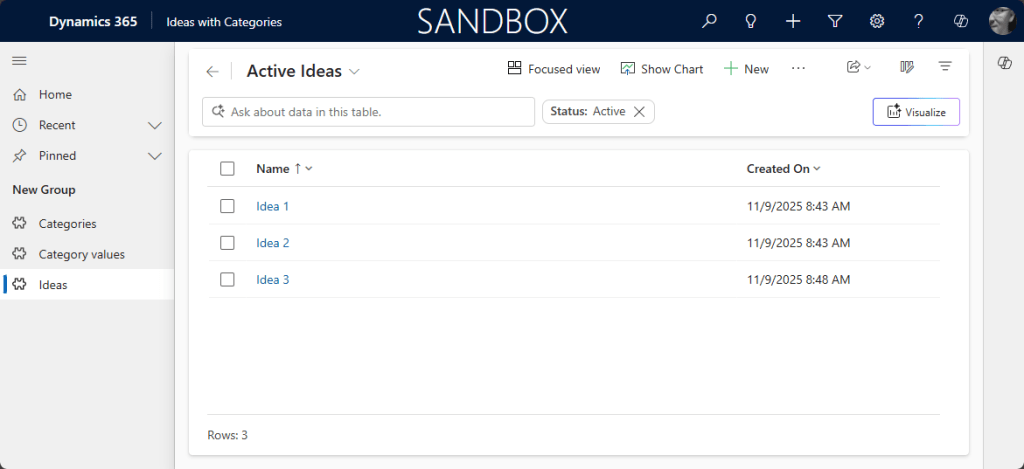1024x469 pixels.
Task: Open the search magnifier in top bar
Action: pos(709,21)
